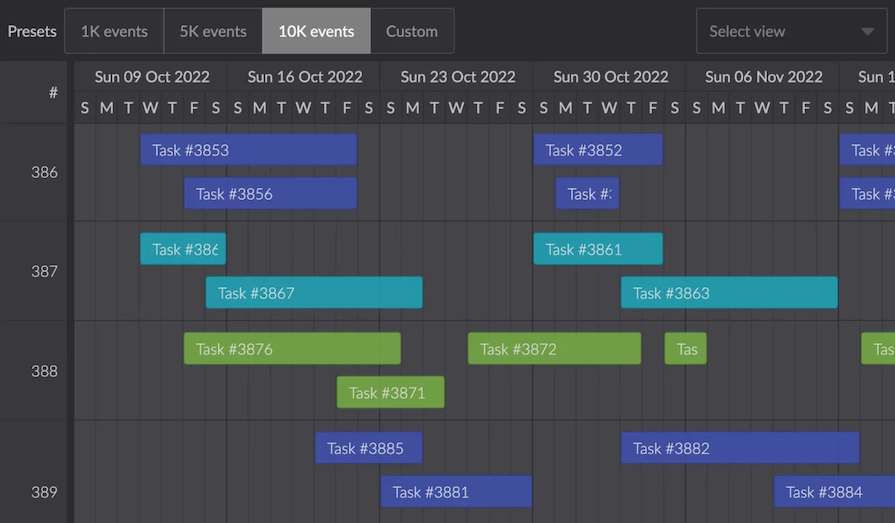Image resolution: width=895 pixels, height=523 pixels.
Task: Open the Custom preset option
Action: click(x=412, y=31)
